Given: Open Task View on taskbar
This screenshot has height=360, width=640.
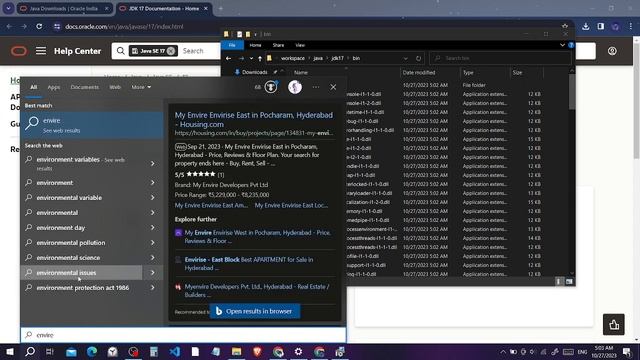Looking at the screenshot, I should [50, 351].
